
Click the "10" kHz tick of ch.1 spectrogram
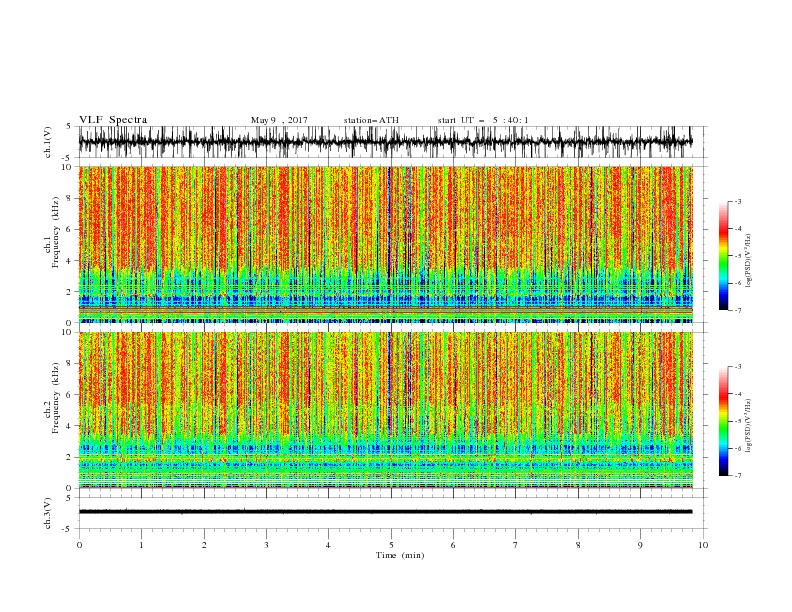click(x=68, y=167)
